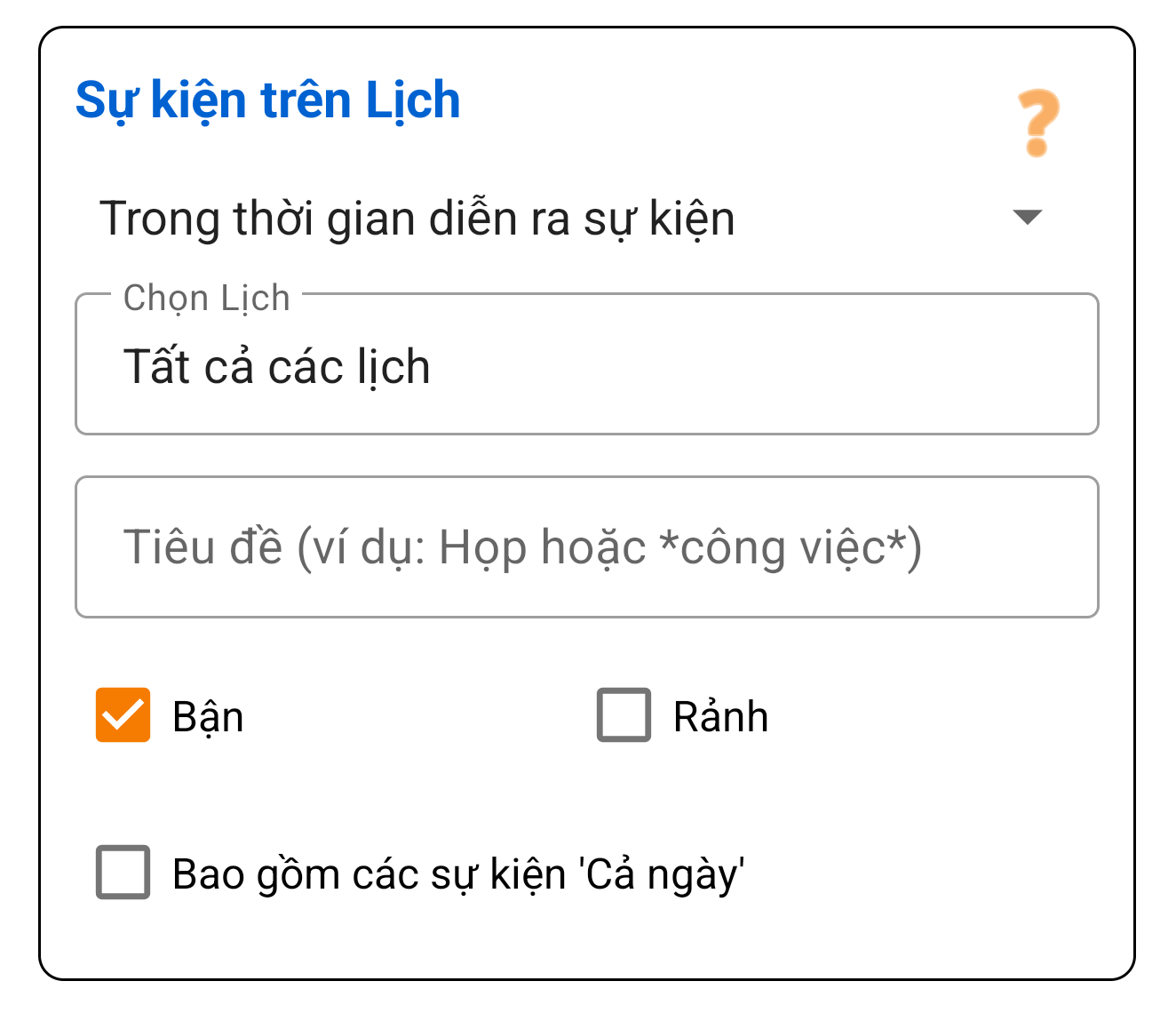Open the 'Trong thời gian diễn ra sự kiện' dropdown
Image resolution: width=1176 pixels, height=1013 pixels.
click(417, 218)
